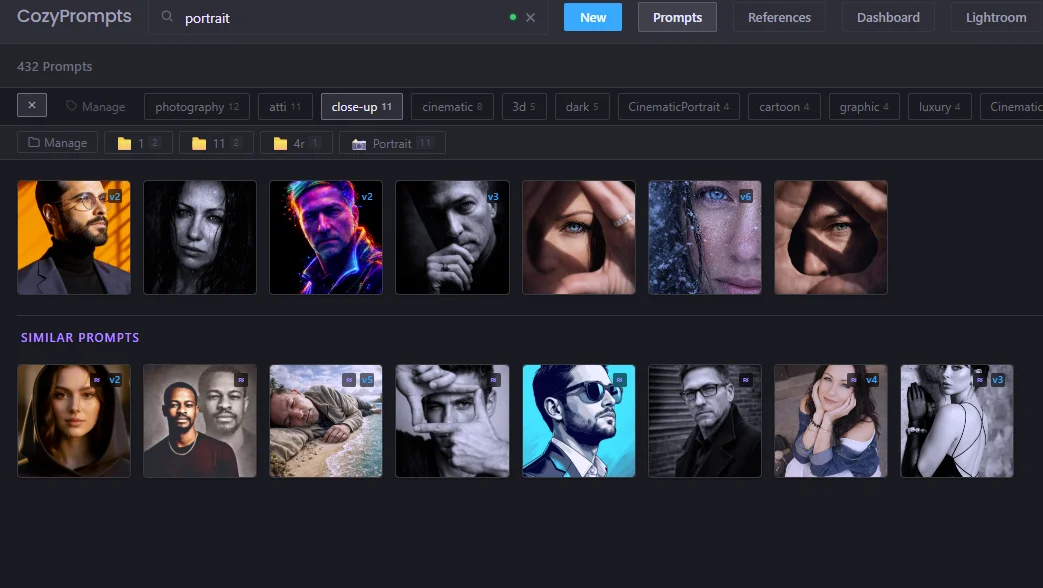
Task: Switch to the Lightroom tab
Action: pos(995,17)
